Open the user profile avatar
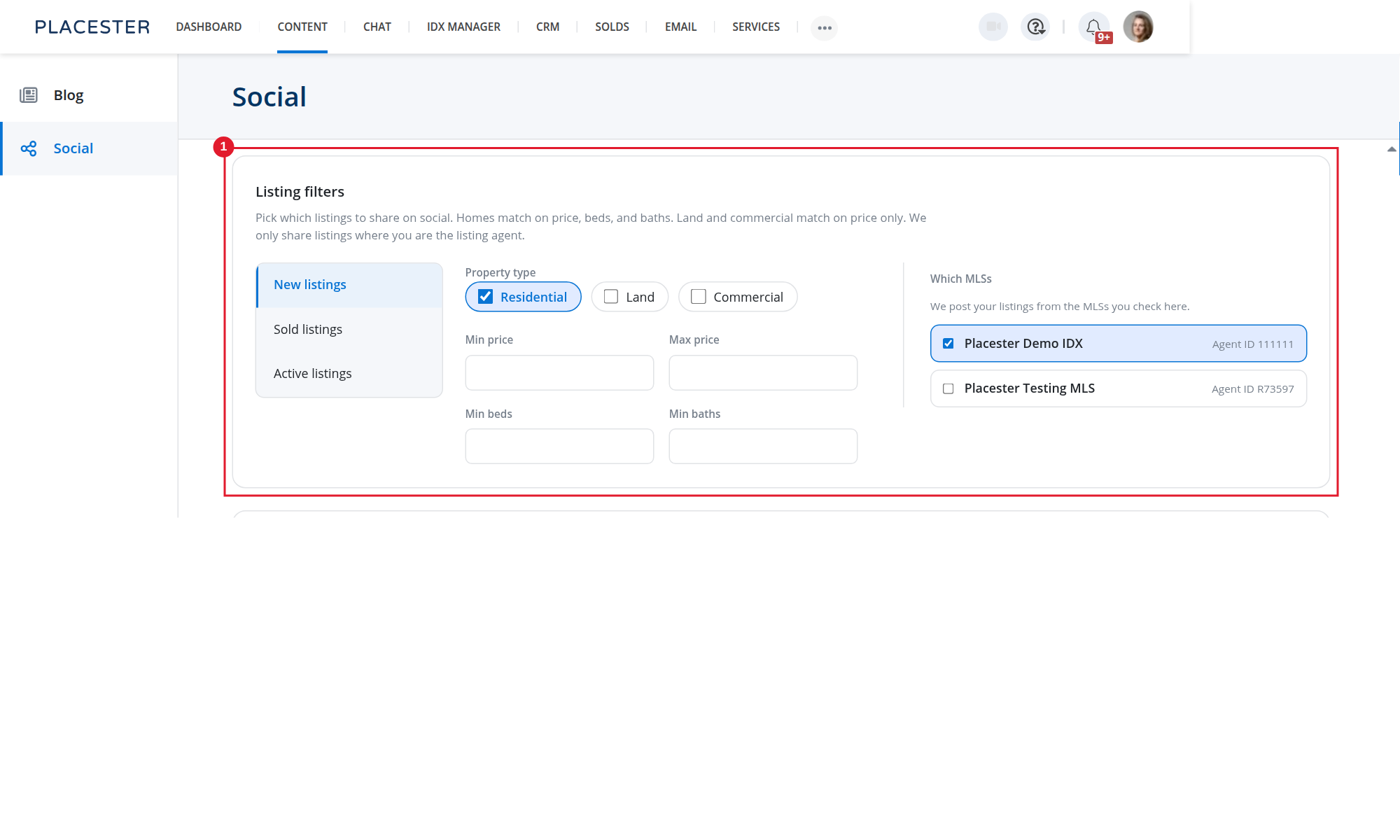This screenshot has width=1400, height=840. click(x=1138, y=27)
